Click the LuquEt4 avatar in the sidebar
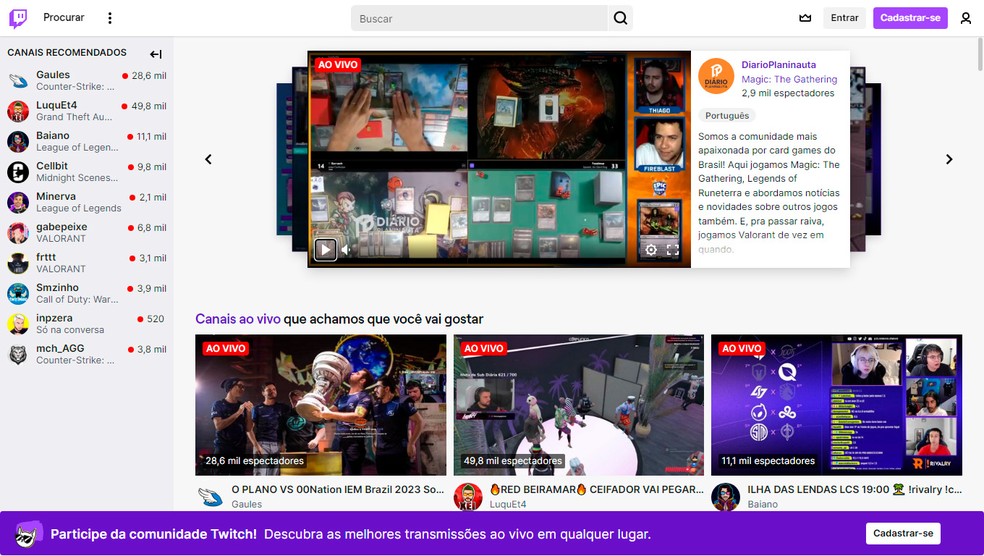984x556 pixels. click(18, 111)
